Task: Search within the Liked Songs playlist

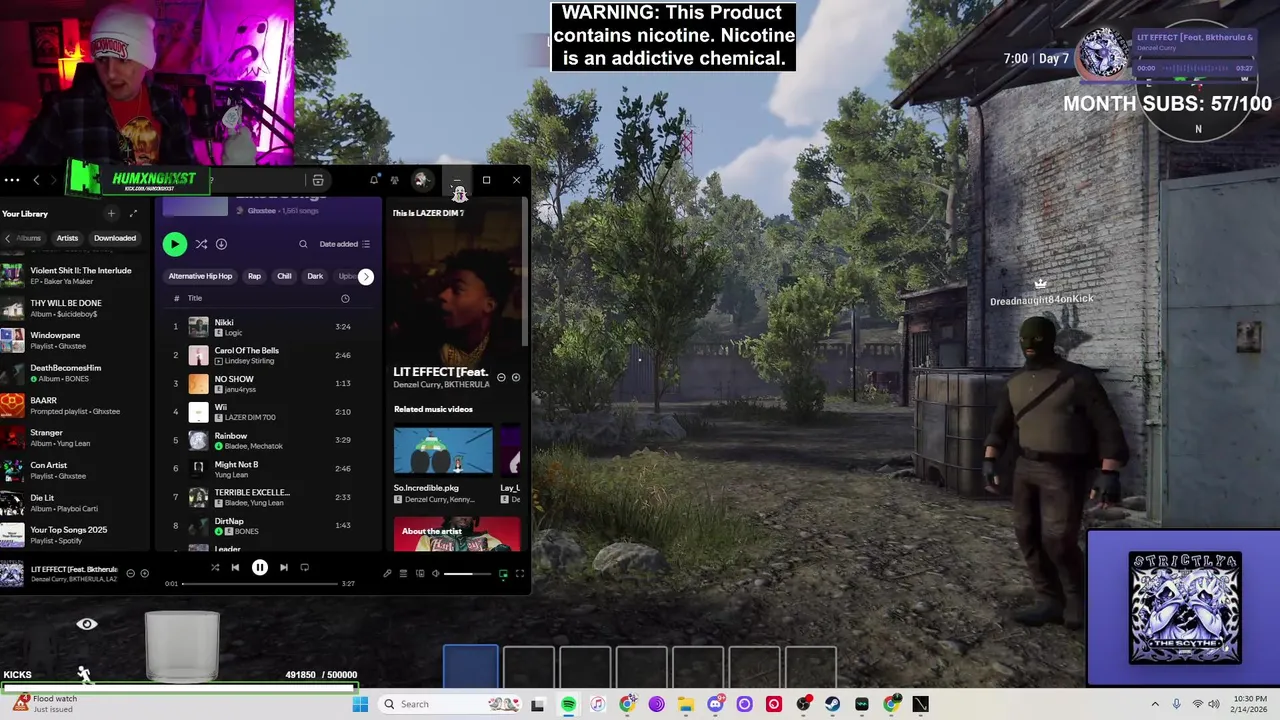Action: 303,244
